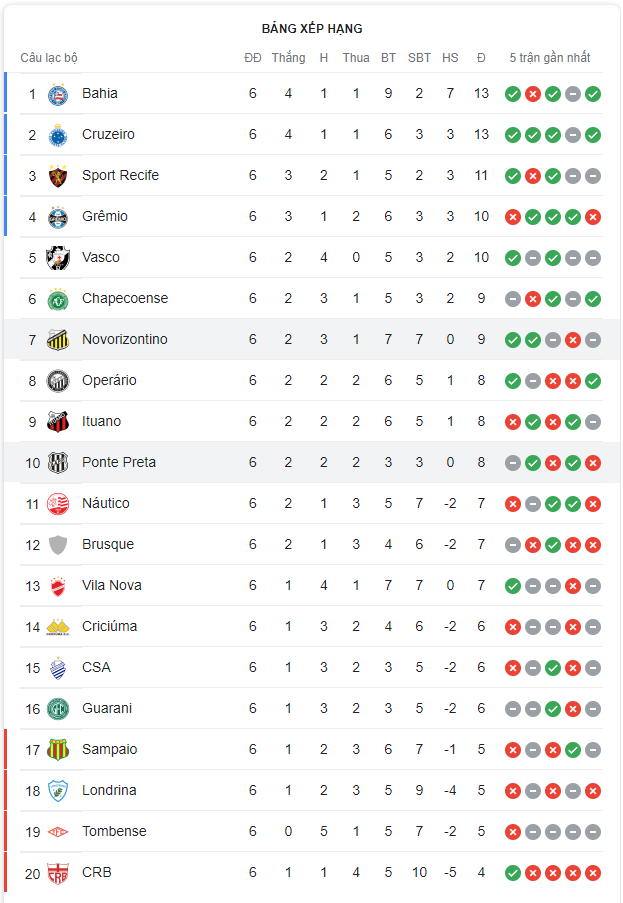
Task: Open the Grêmio club logo
Action: pyautogui.click(x=58, y=216)
